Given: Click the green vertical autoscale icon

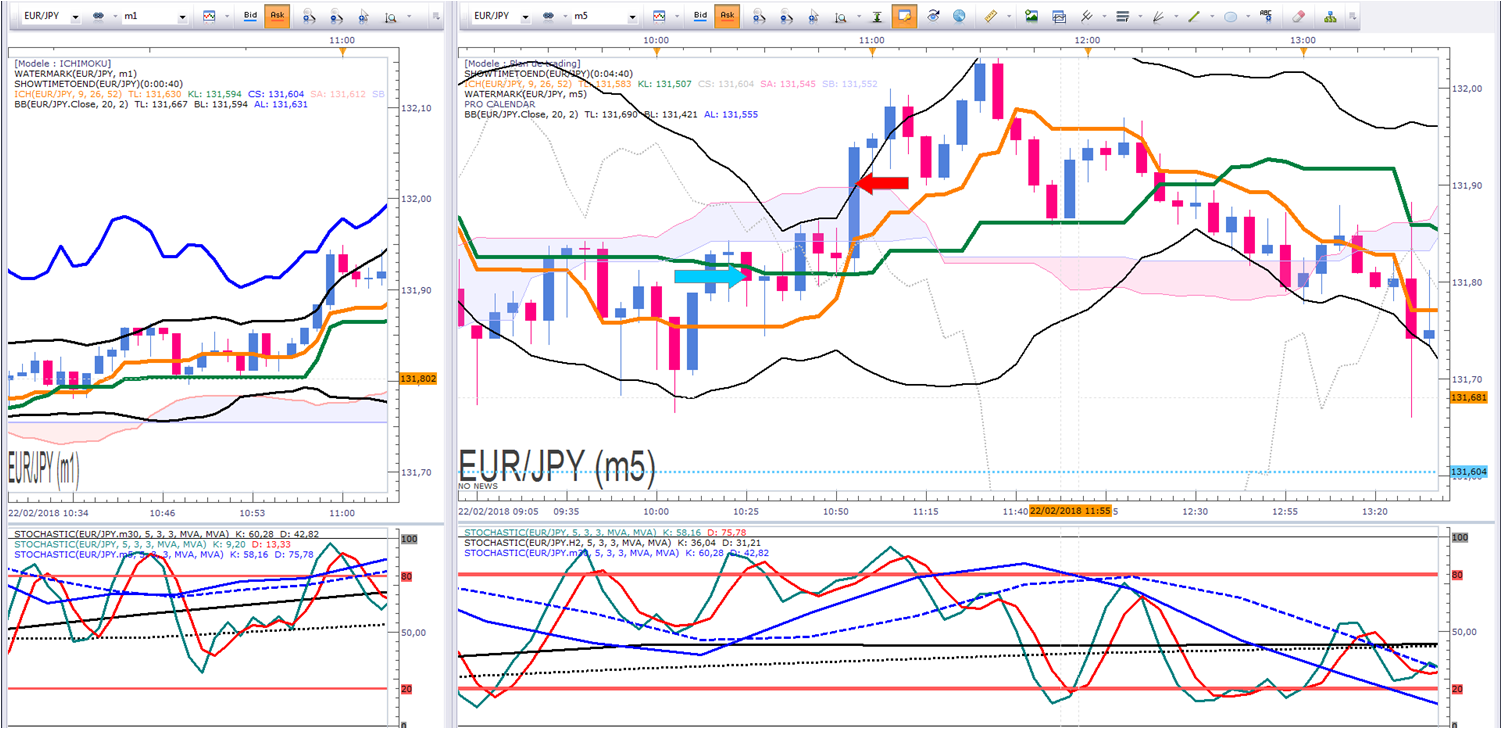Looking at the screenshot, I should pos(876,17).
